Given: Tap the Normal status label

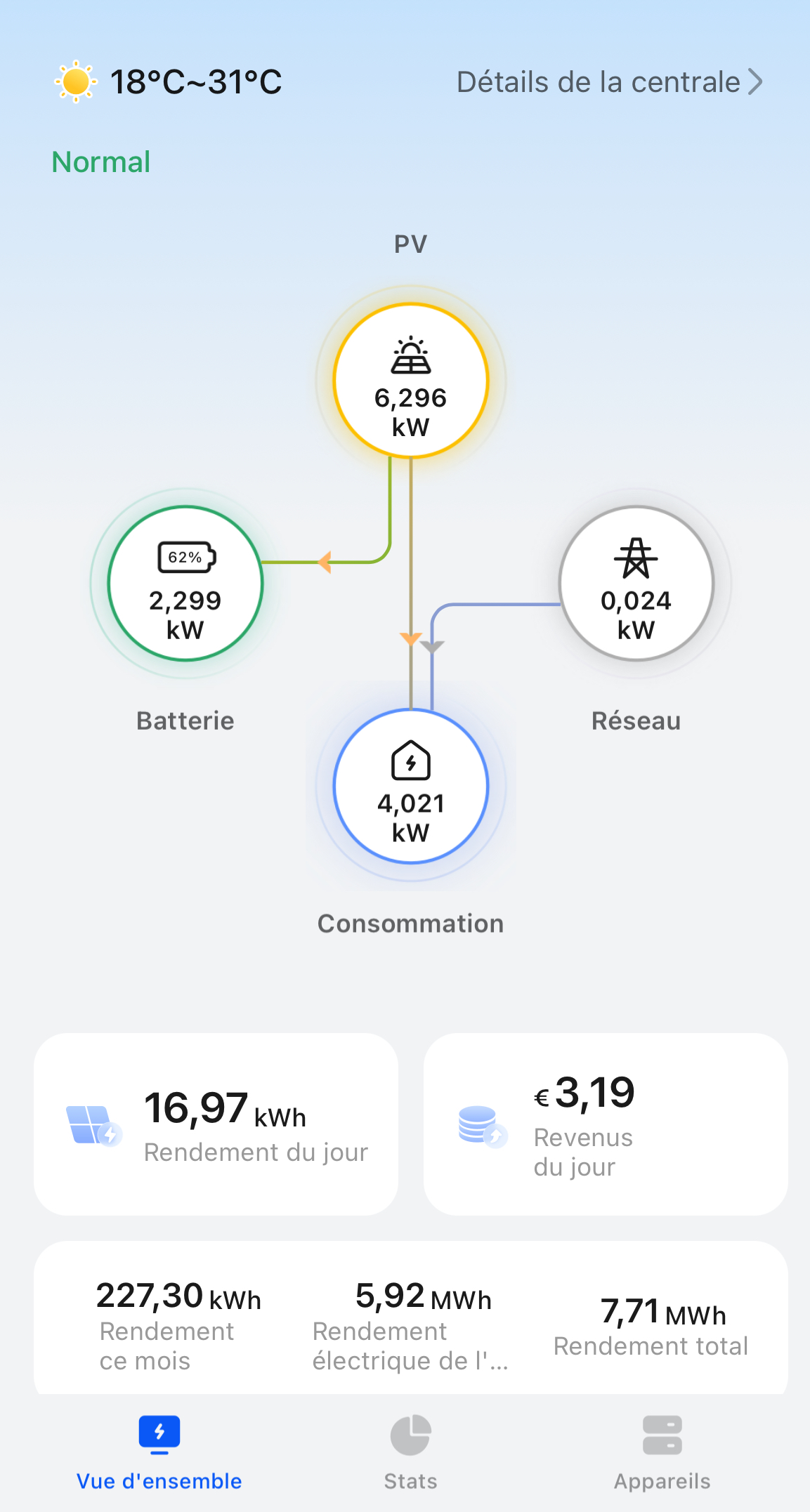Looking at the screenshot, I should 101,162.
